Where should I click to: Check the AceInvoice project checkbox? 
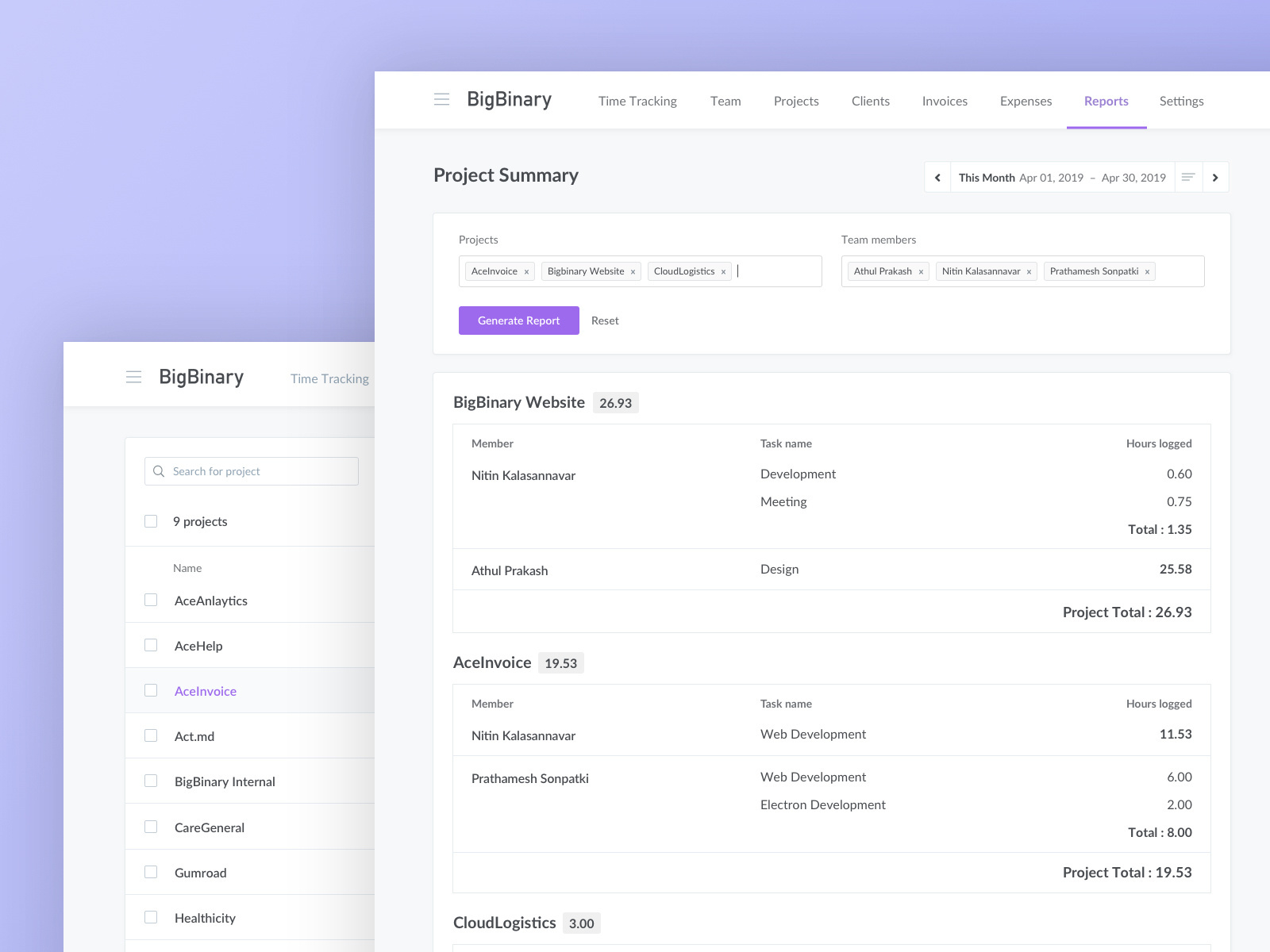click(151, 690)
